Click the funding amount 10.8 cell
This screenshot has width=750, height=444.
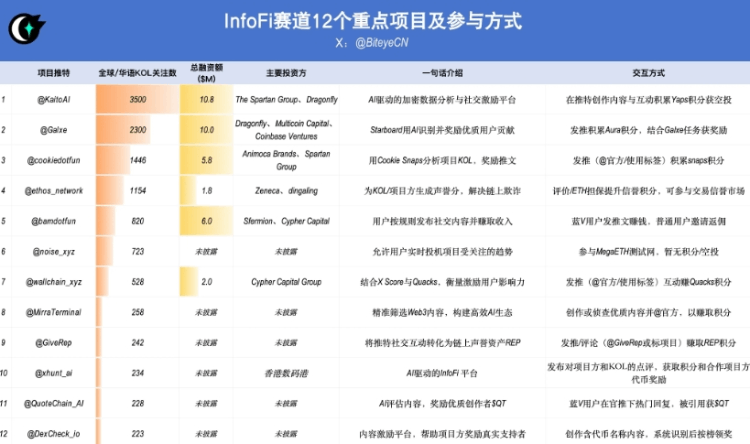pyautogui.click(x=207, y=100)
